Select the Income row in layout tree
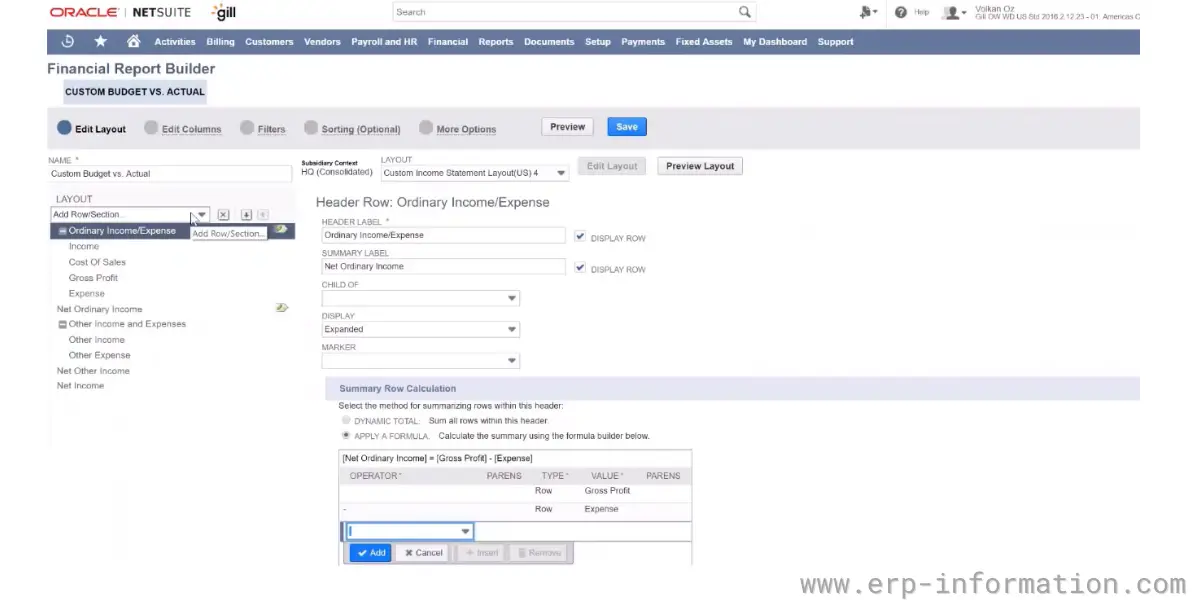Image resolution: width=1200 pixels, height=600 pixels. (x=84, y=246)
